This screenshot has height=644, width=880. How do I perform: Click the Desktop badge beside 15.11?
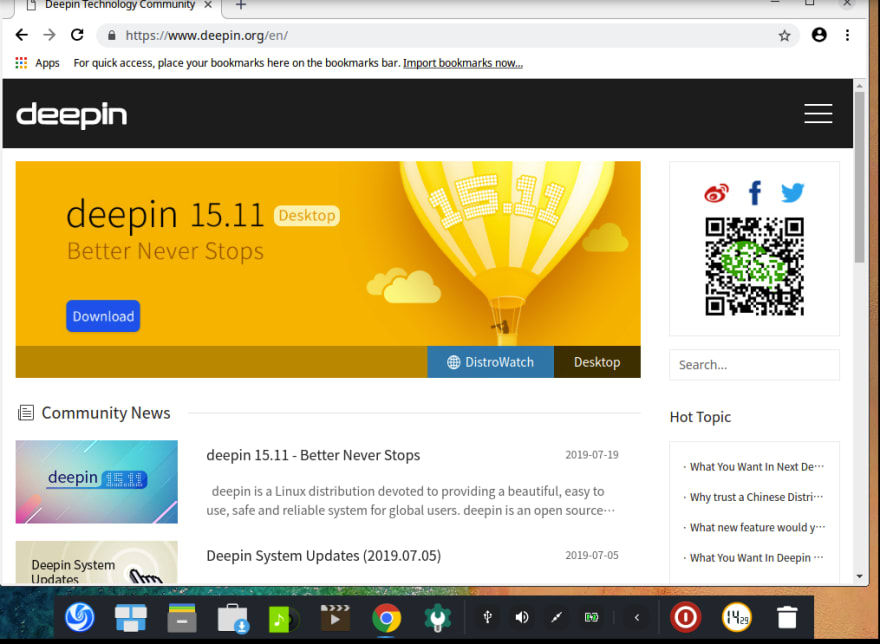(x=306, y=215)
